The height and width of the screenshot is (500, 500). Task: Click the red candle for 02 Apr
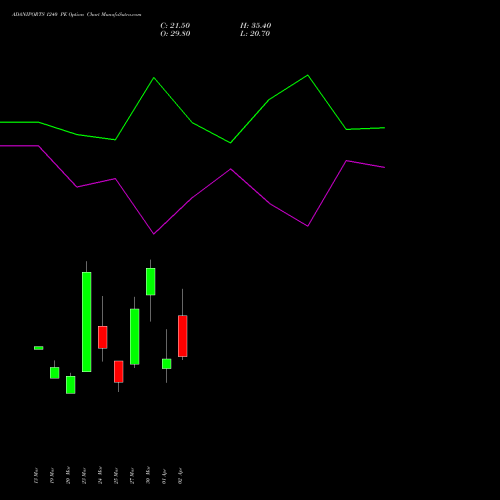(x=183, y=336)
